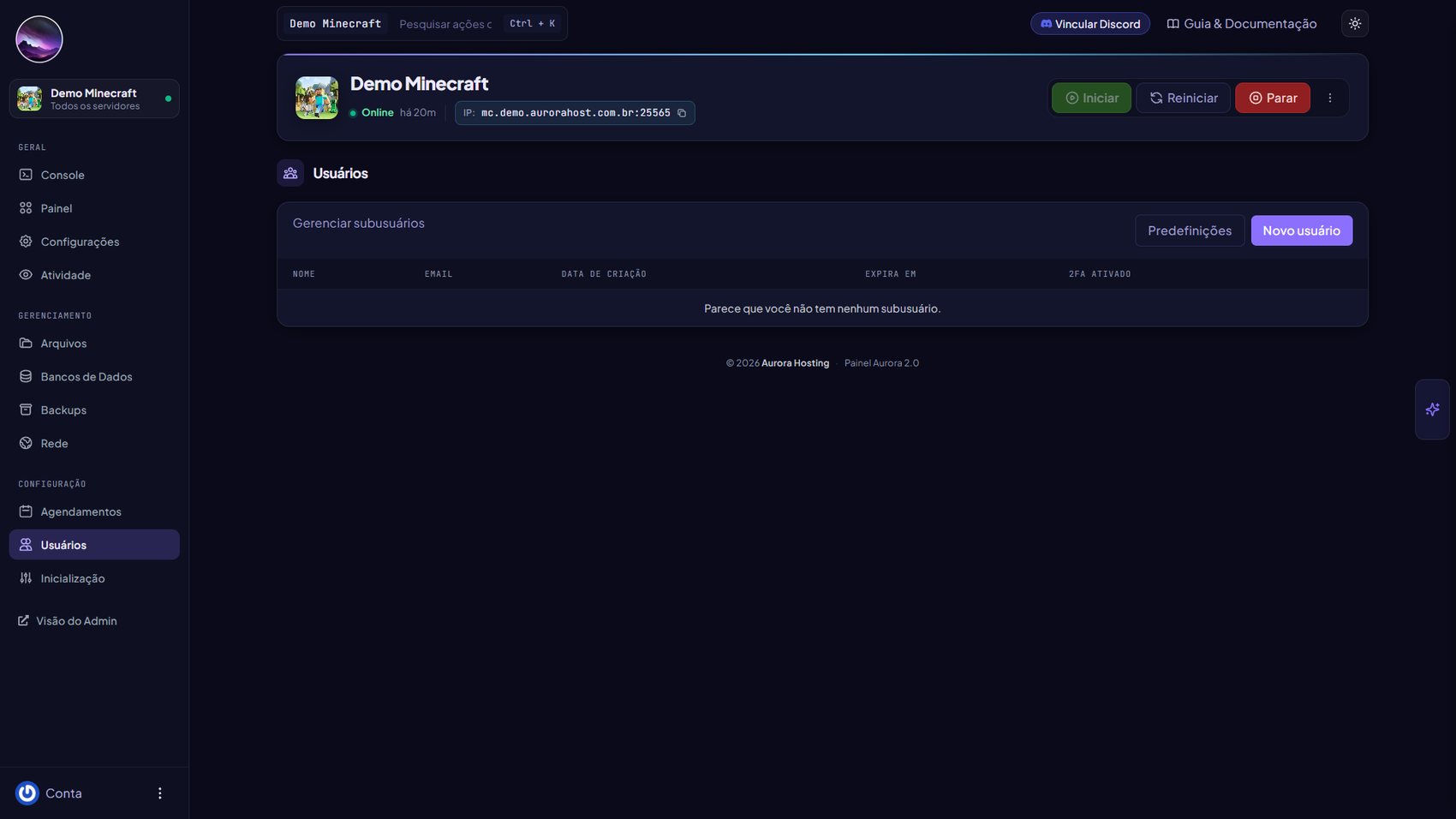Open Painel in the sidebar

tap(94, 208)
